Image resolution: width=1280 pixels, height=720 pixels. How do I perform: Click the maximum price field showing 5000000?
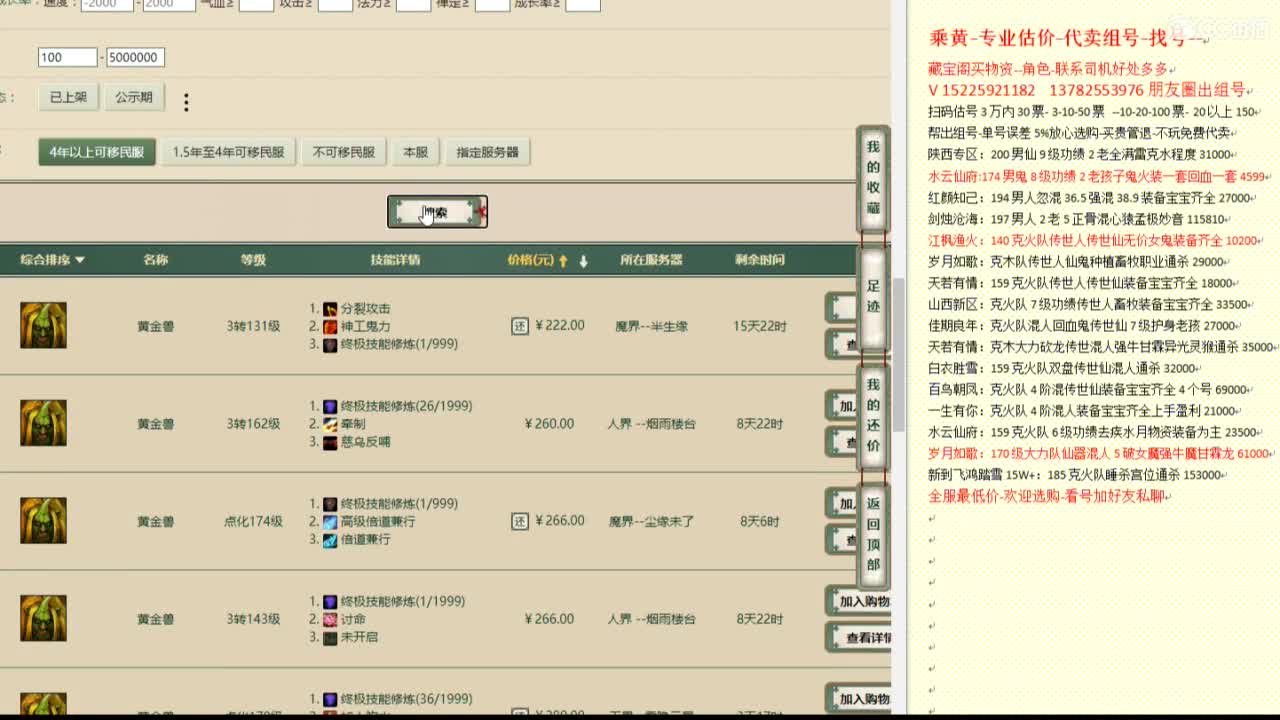(x=135, y=57)
